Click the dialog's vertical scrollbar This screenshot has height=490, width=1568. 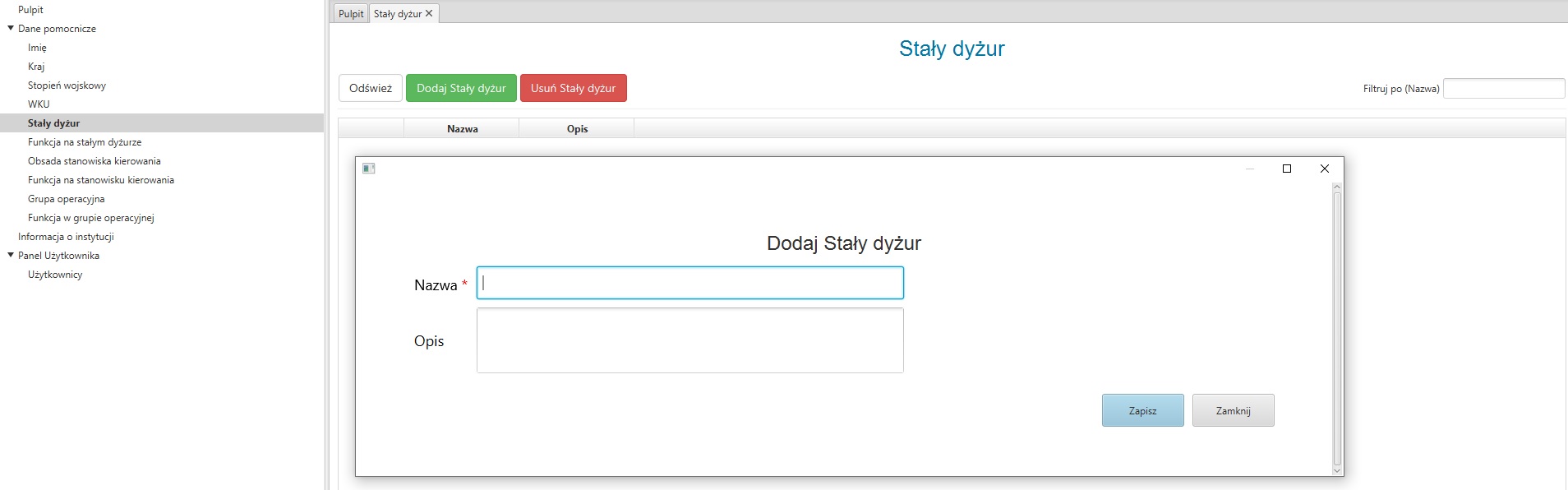[1337, 329]
